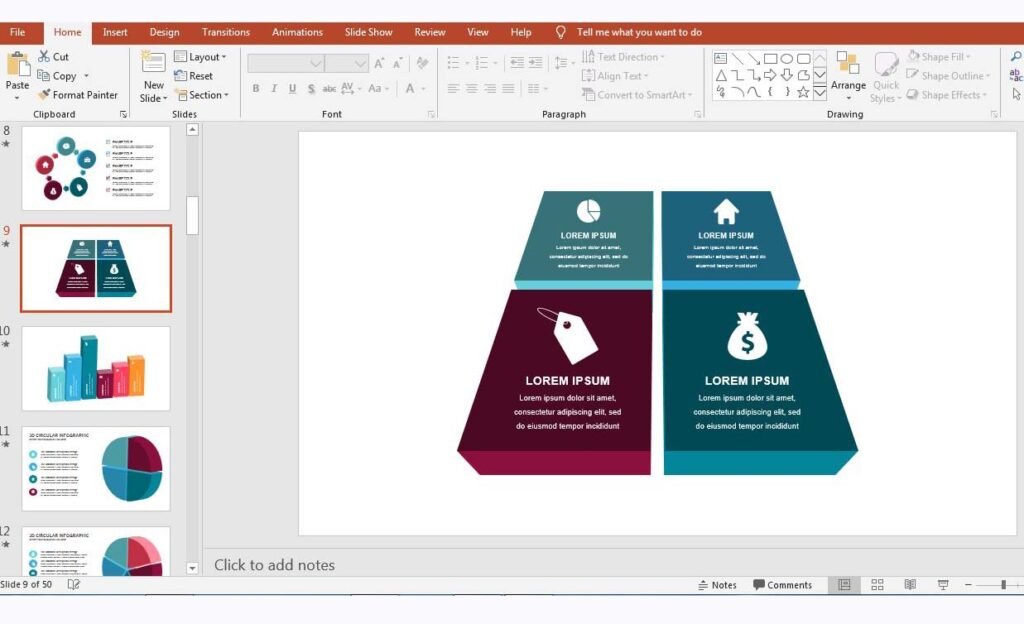The width and height of the screenshot is (1024, 624).
Task: Open the Font Color dropdown
Action: [x=415, y=88]
